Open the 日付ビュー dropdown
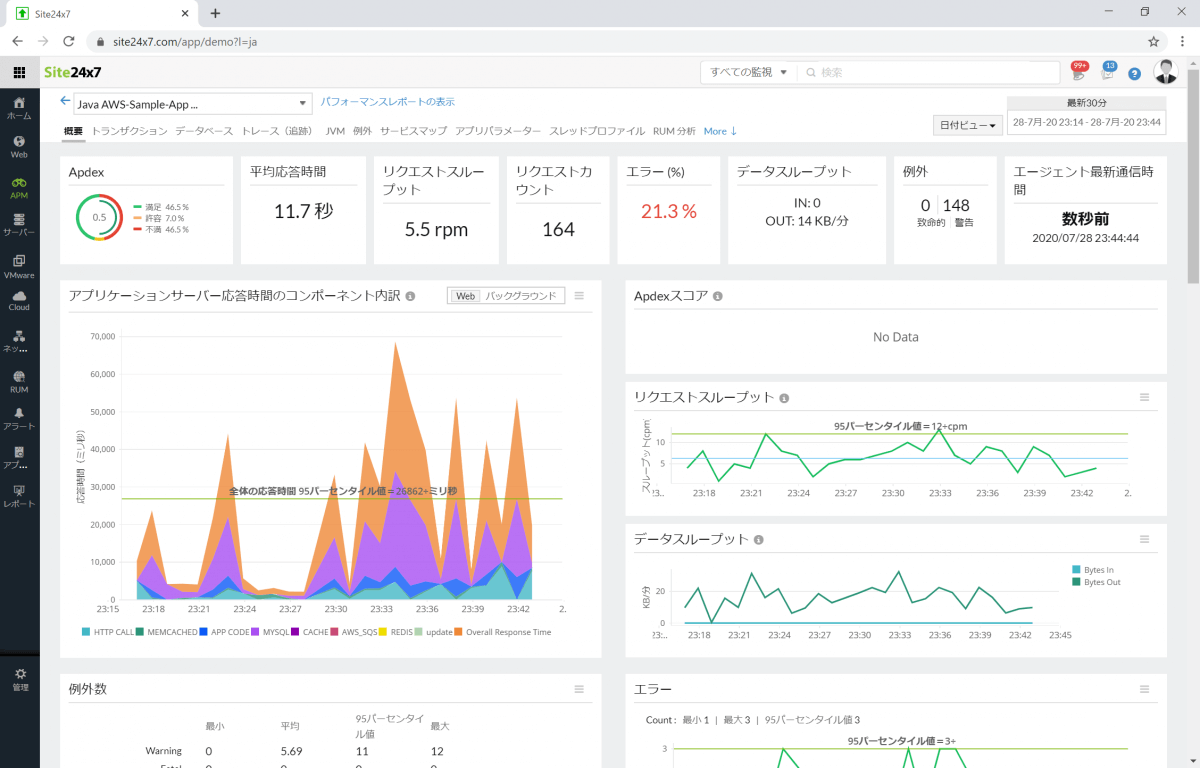 [967, 125]
